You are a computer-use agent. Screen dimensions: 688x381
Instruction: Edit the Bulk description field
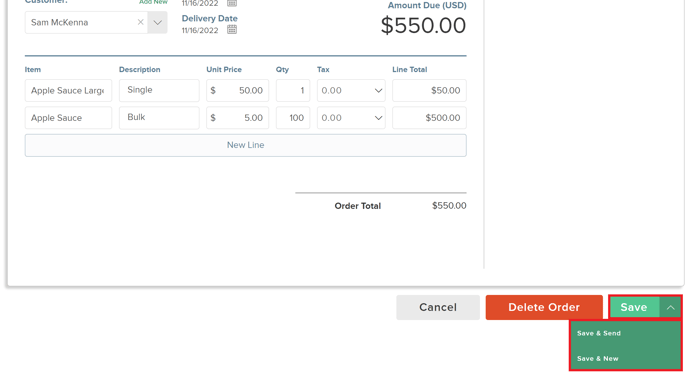click(159, 118)
